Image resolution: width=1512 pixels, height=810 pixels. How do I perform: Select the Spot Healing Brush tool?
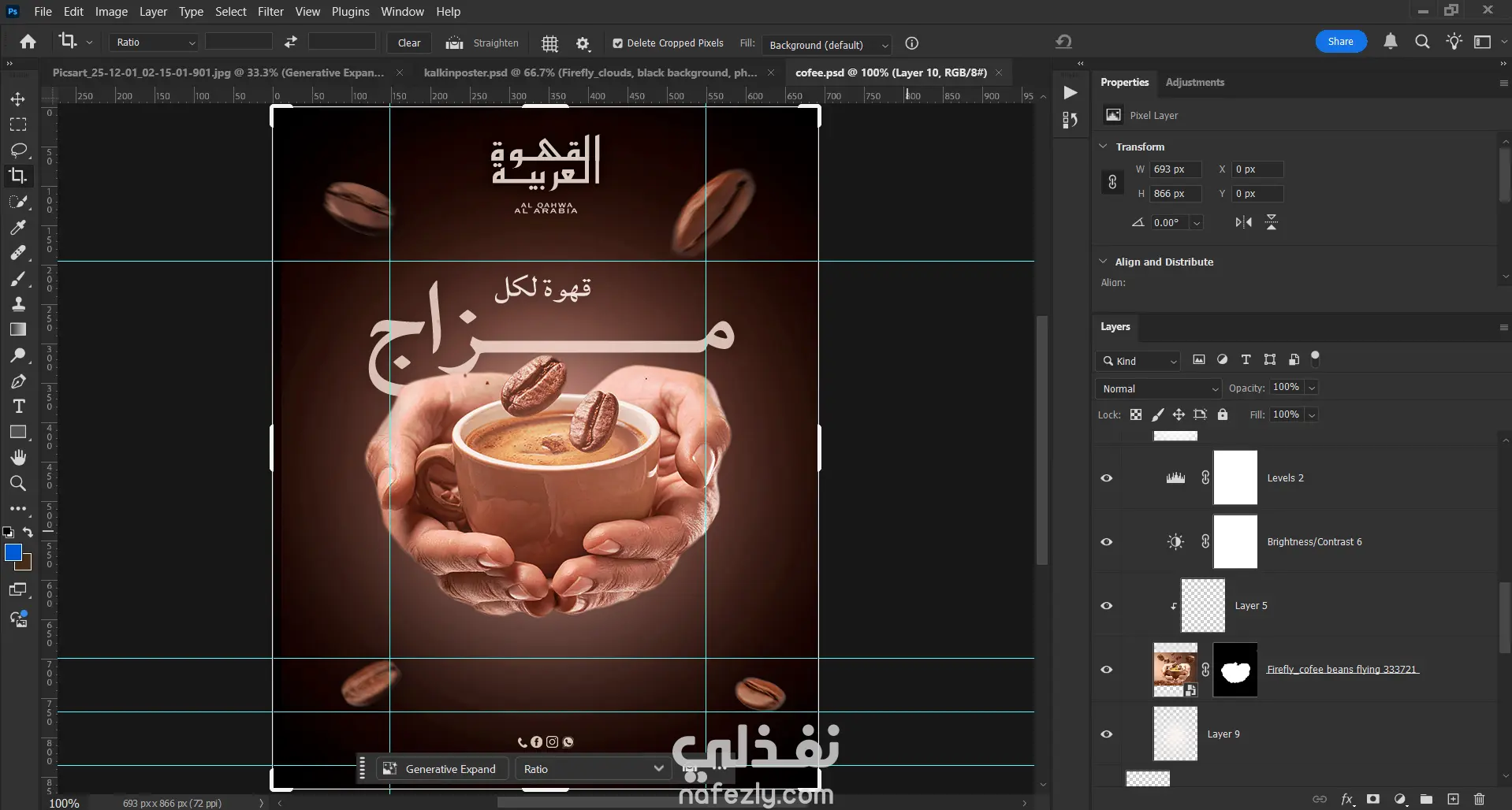point(17,253)
